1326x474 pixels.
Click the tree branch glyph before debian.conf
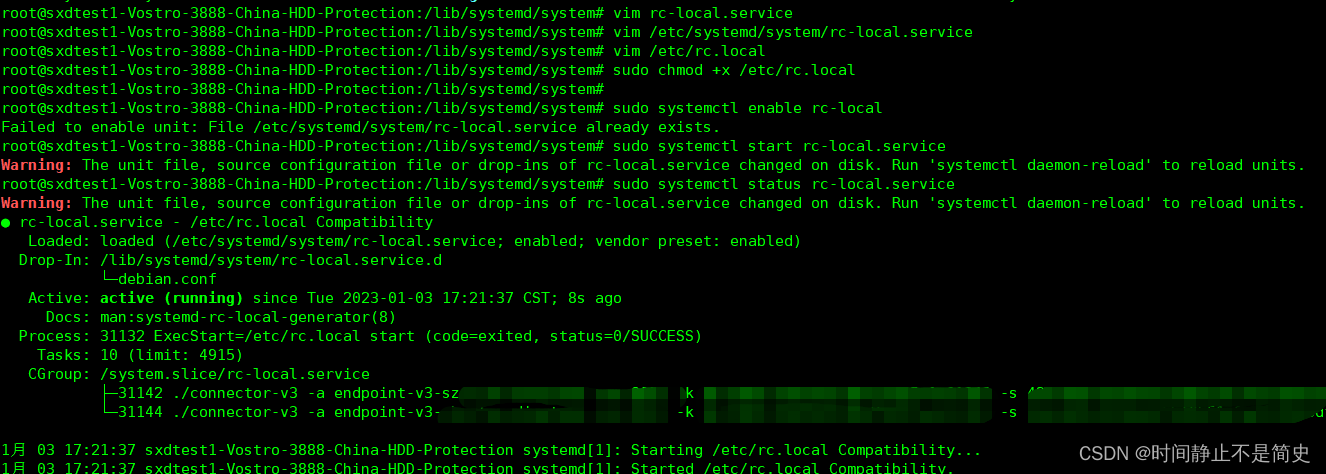pyautogui.click(x=109, y=279)
